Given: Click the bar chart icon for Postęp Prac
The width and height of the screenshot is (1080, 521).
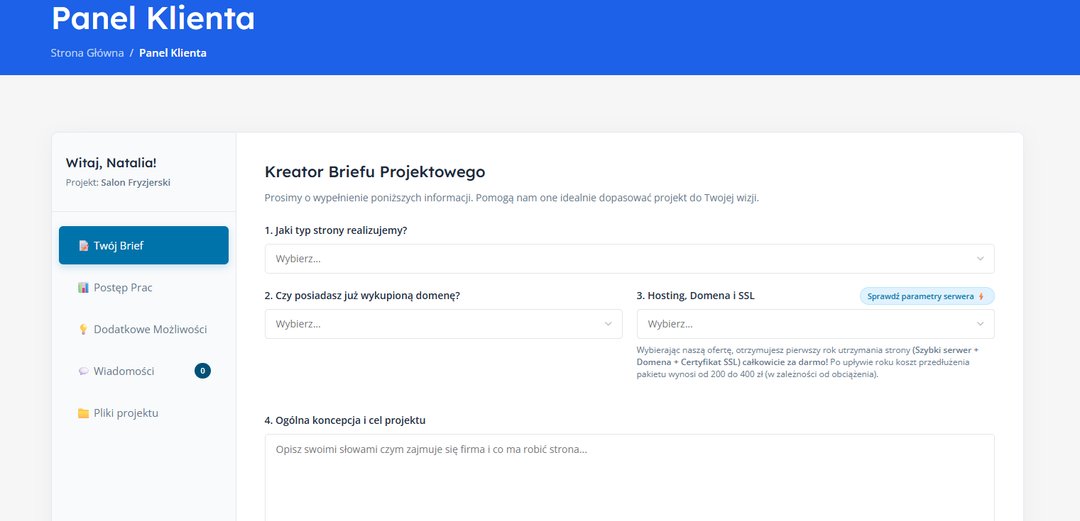Looking at the screenshot, I should point(84,288).
